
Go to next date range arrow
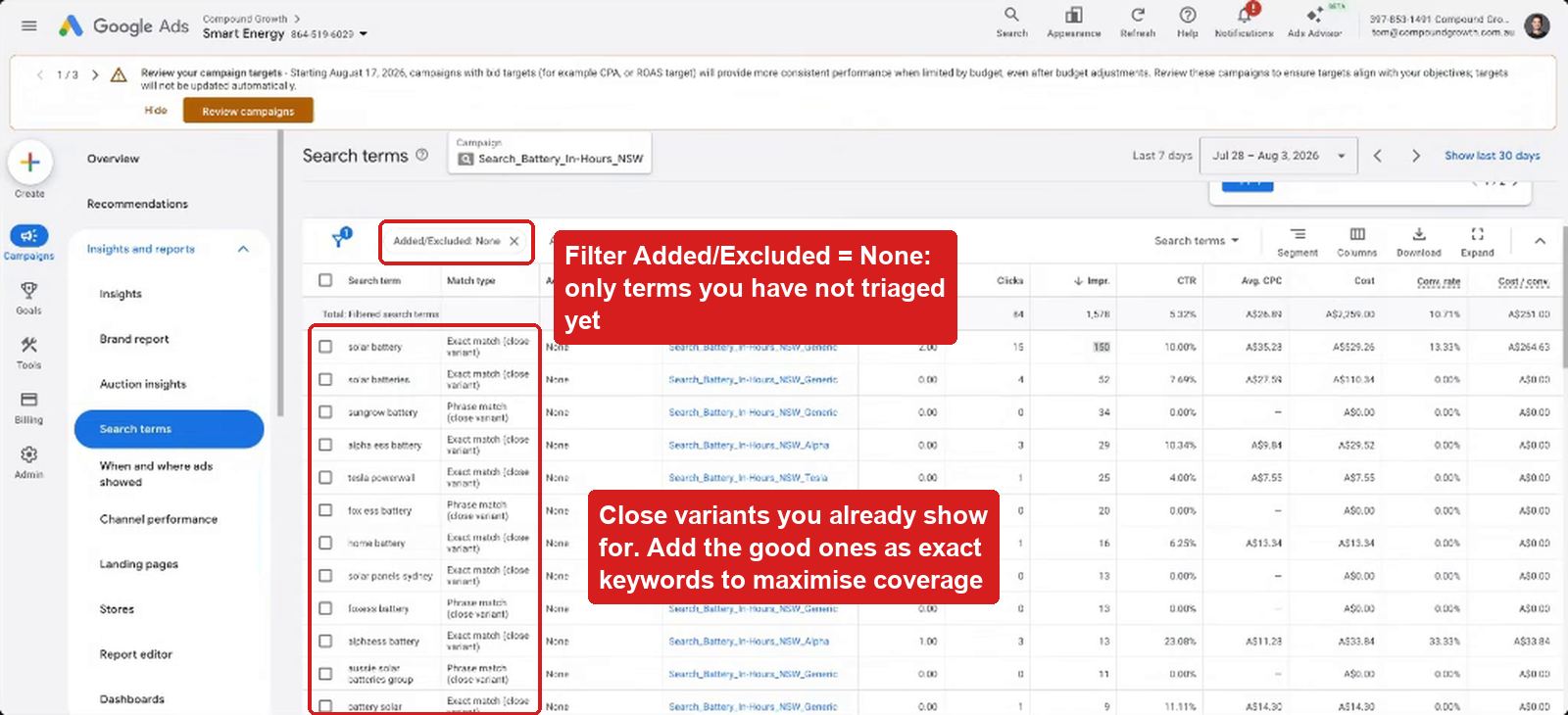click(x=1415, y=156)
